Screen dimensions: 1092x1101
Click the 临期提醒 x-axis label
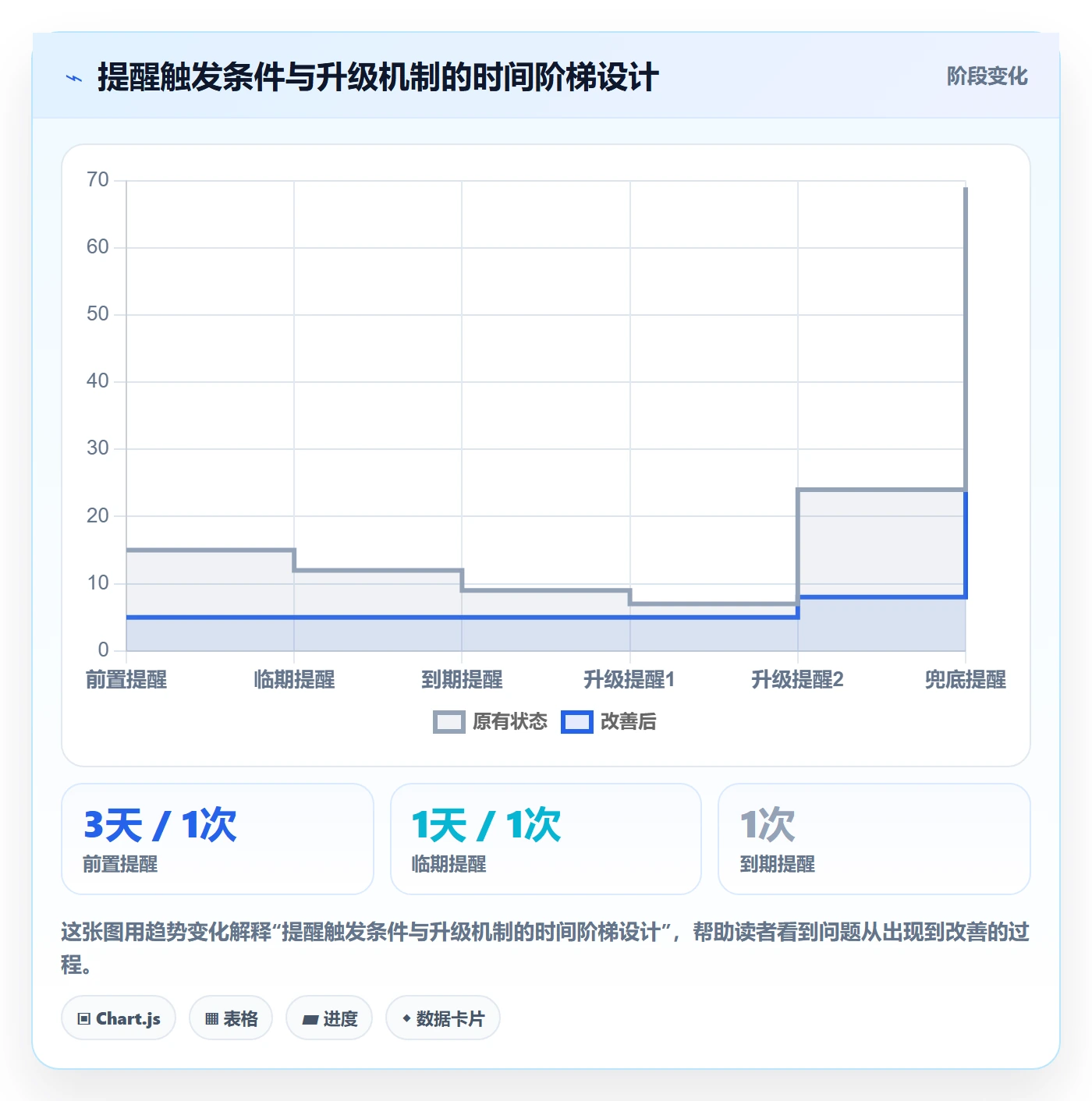(x=294, y=680)
